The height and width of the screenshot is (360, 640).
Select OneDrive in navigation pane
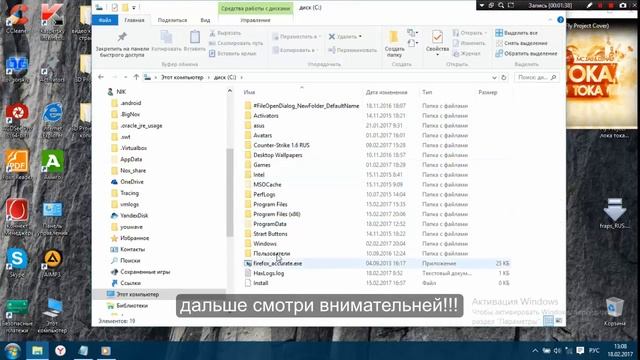[131, 182]
